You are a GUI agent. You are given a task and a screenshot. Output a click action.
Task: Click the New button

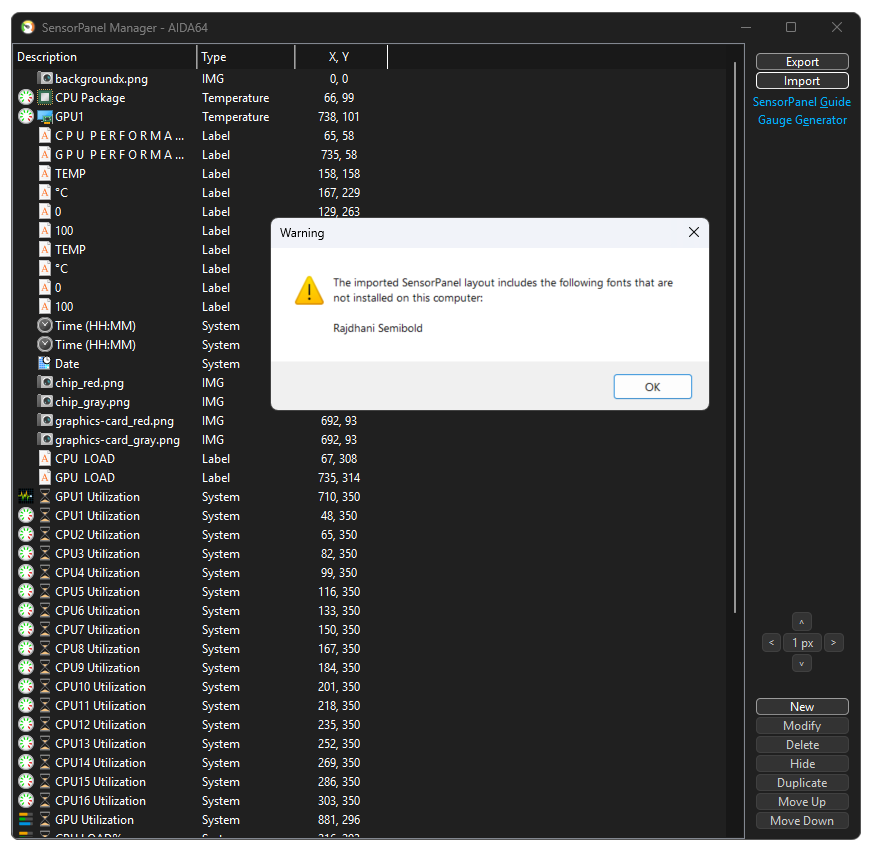tap(802, 706)
